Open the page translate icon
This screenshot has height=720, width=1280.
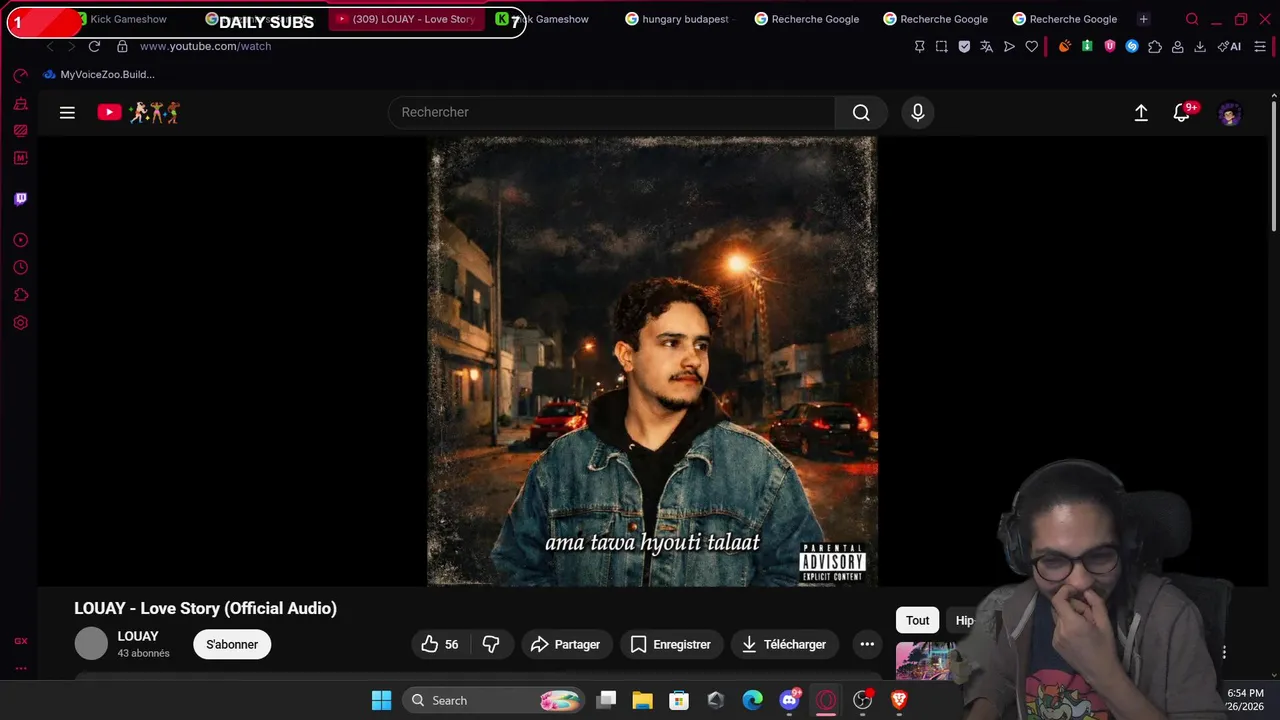986,46
